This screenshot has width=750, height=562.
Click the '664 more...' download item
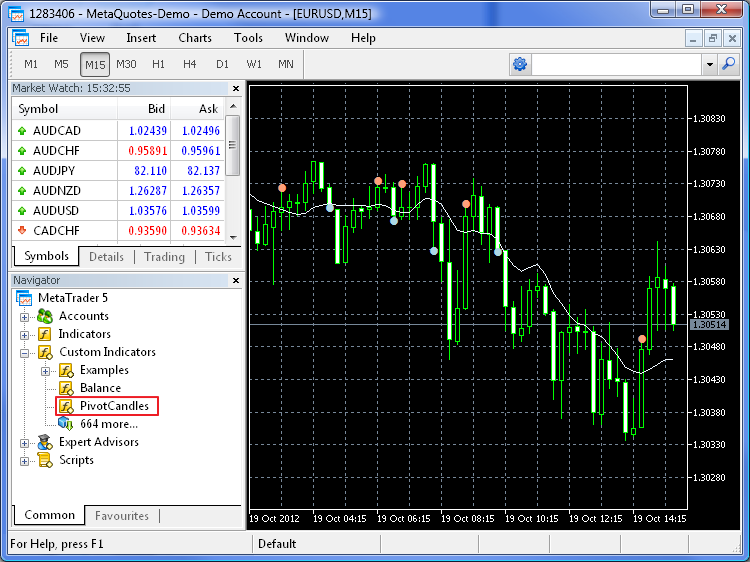click(x=109, y=424)
